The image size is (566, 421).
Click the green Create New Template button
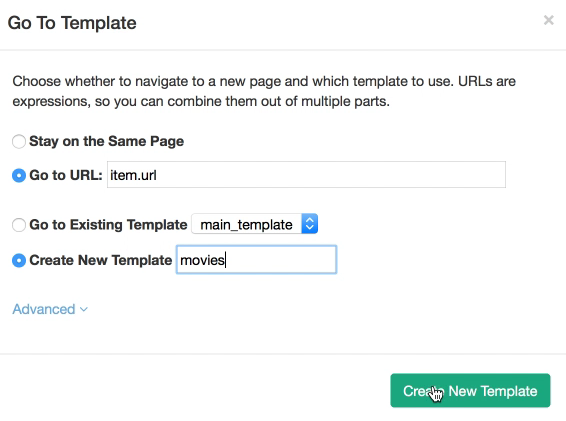coord(470,390)
